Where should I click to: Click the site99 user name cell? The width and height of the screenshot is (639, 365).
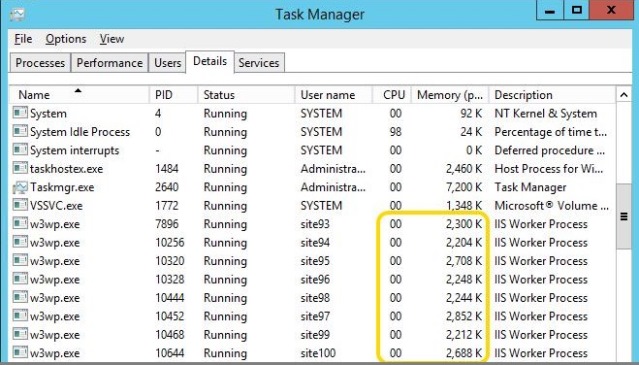315,335
